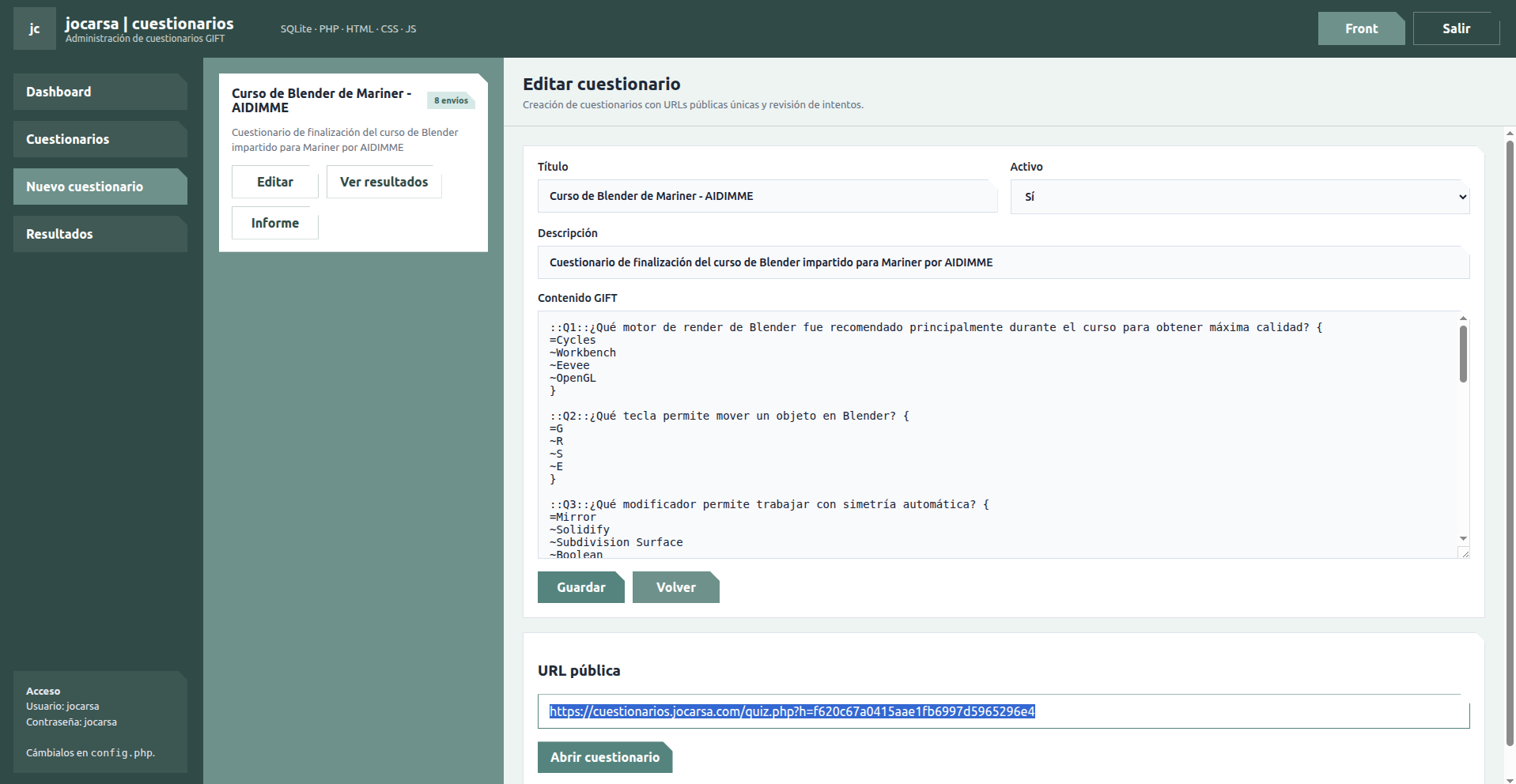This screenshot has width=1516, height=784.
Task: Click the 'jocarsa | cuestionarios' header title
Action: coord(149,23)
